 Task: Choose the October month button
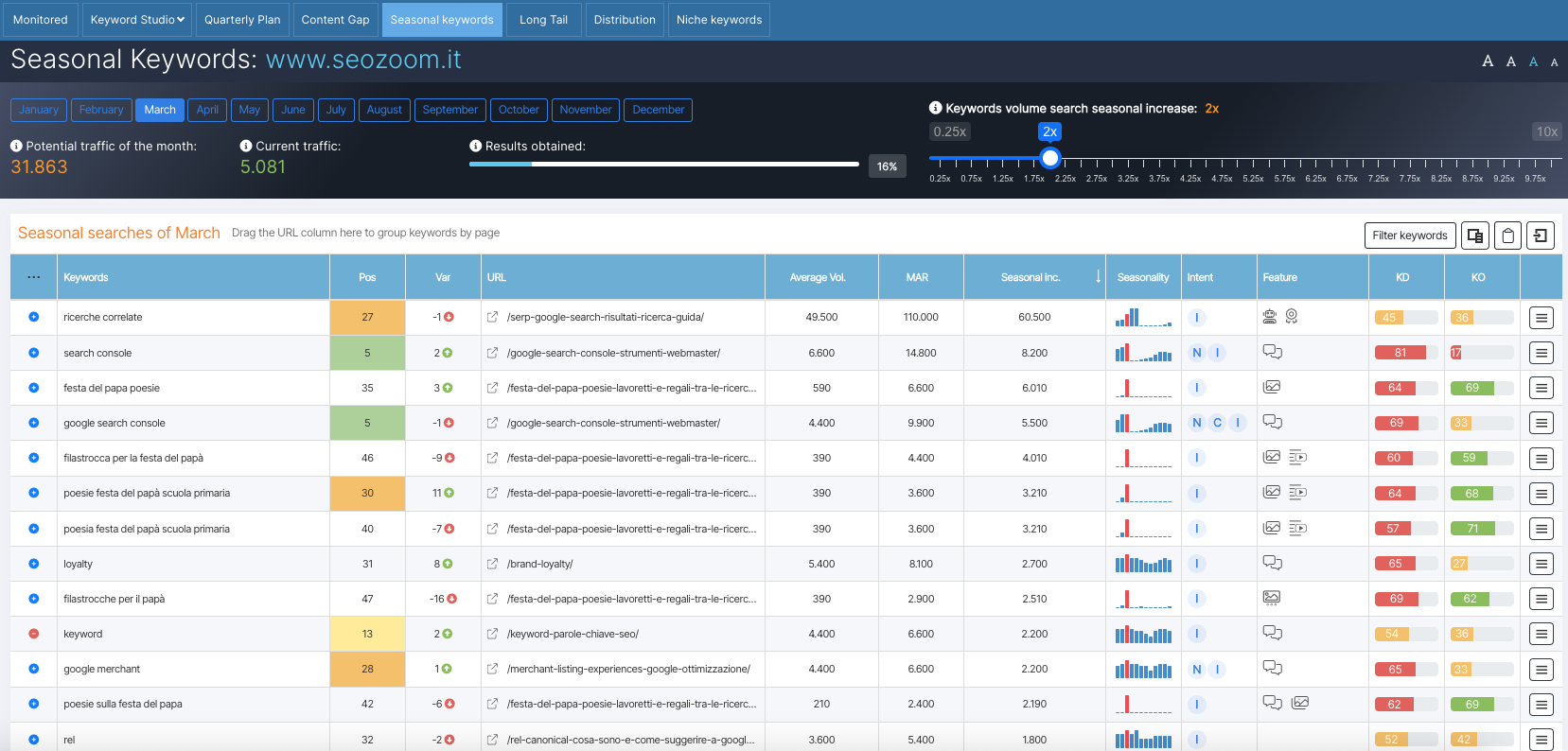pos(519,110)
